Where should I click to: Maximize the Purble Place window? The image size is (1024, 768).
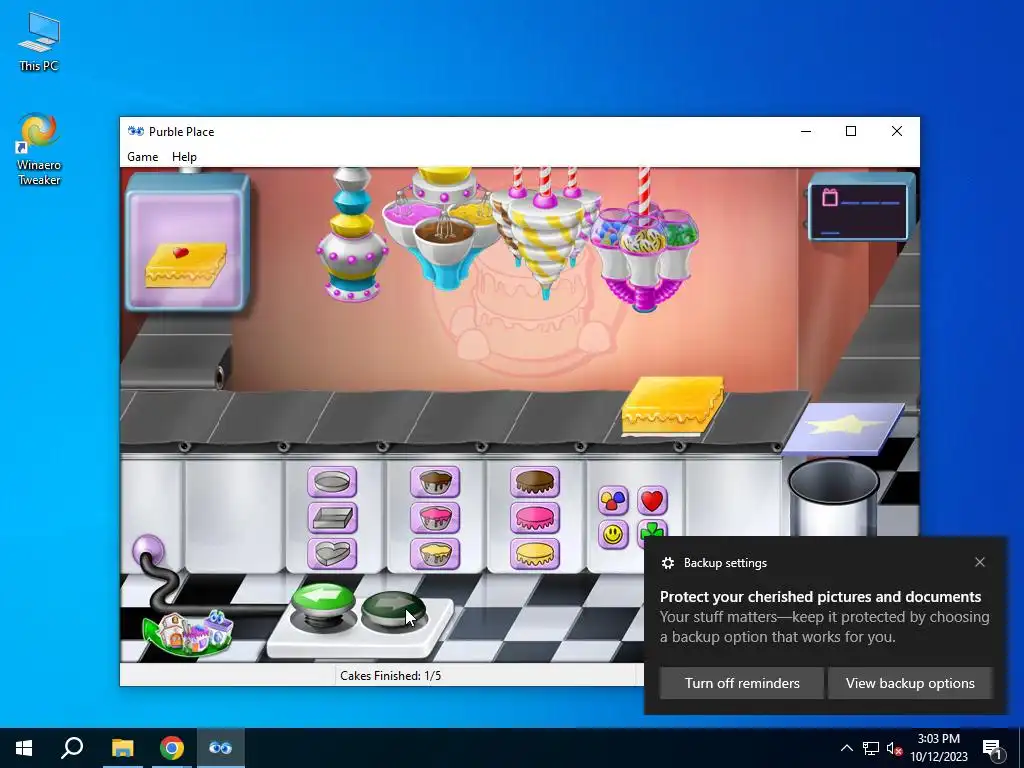pyautogui.click(x=851, y=131)
